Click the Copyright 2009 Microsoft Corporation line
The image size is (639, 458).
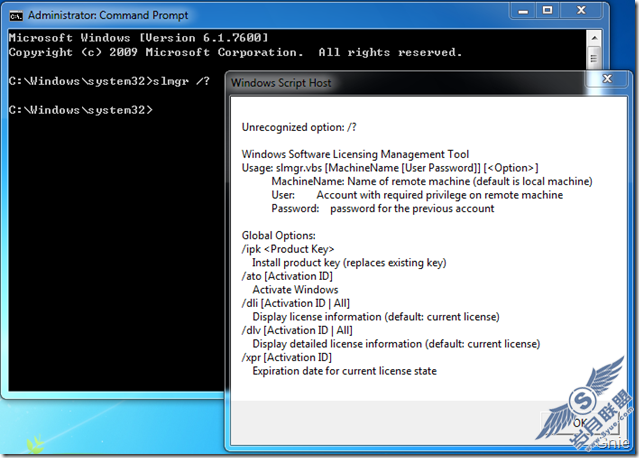pyautogui.click(x=236, y=53)
